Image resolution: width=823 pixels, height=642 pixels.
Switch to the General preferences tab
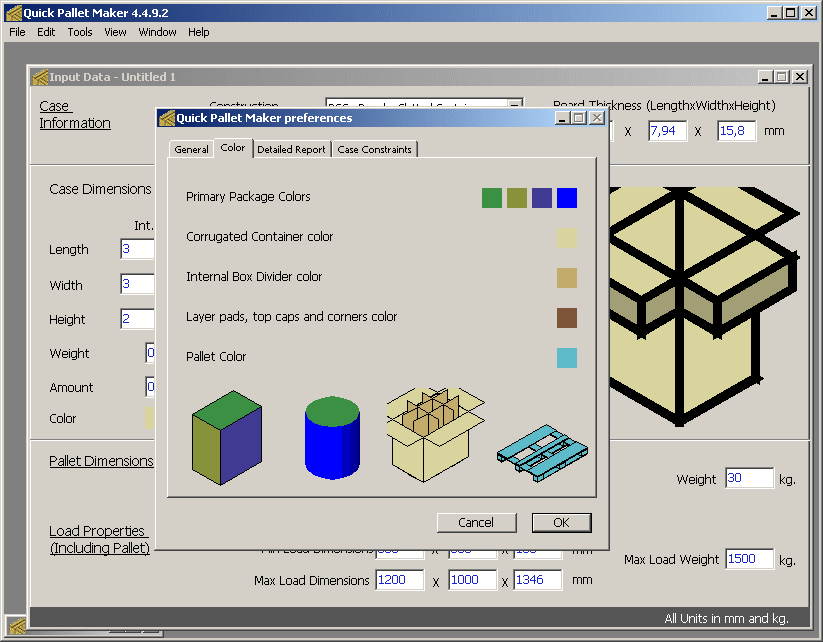coord(191,150)
